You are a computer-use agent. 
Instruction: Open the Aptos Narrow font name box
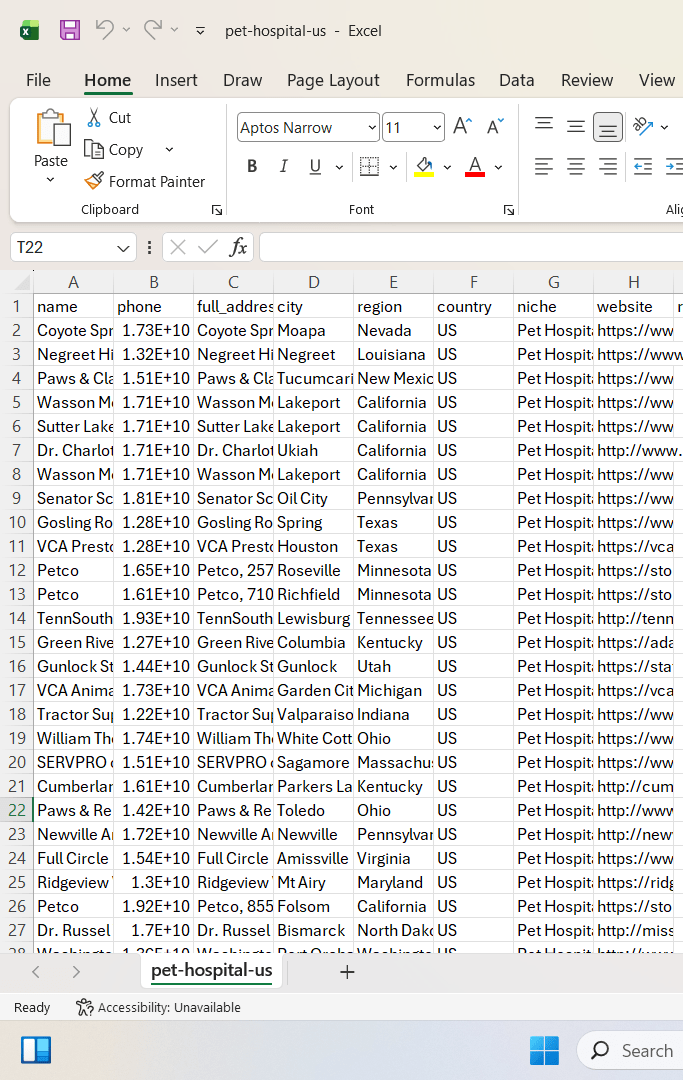[308, 127]
